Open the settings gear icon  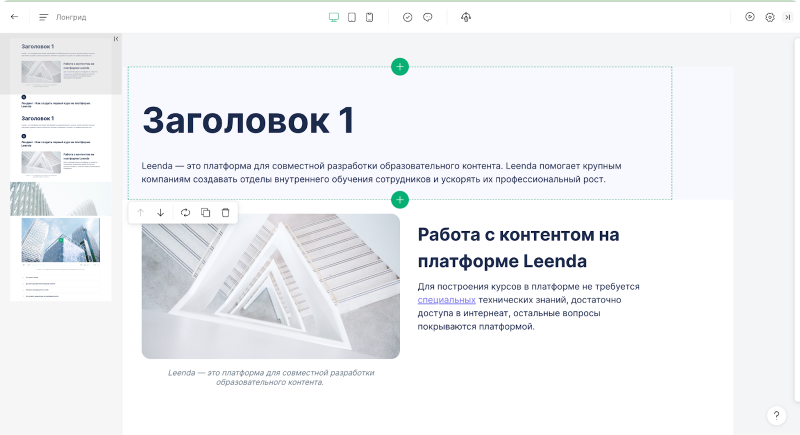[769, 17]
